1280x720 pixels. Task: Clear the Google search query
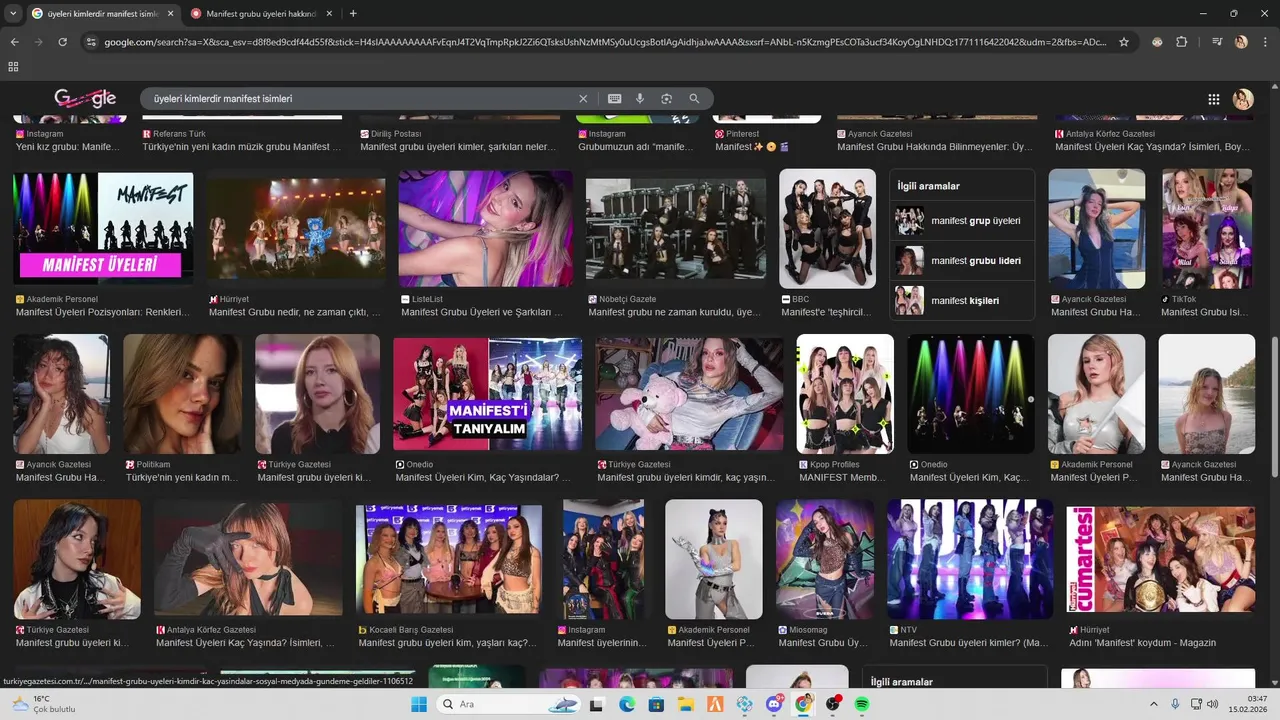click(583, 99)
